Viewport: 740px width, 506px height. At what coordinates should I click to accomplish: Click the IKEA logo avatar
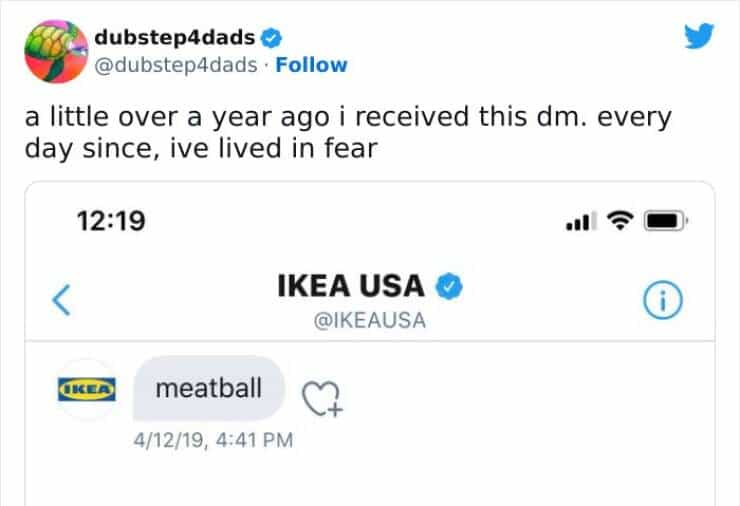click(x=87, y=388)
